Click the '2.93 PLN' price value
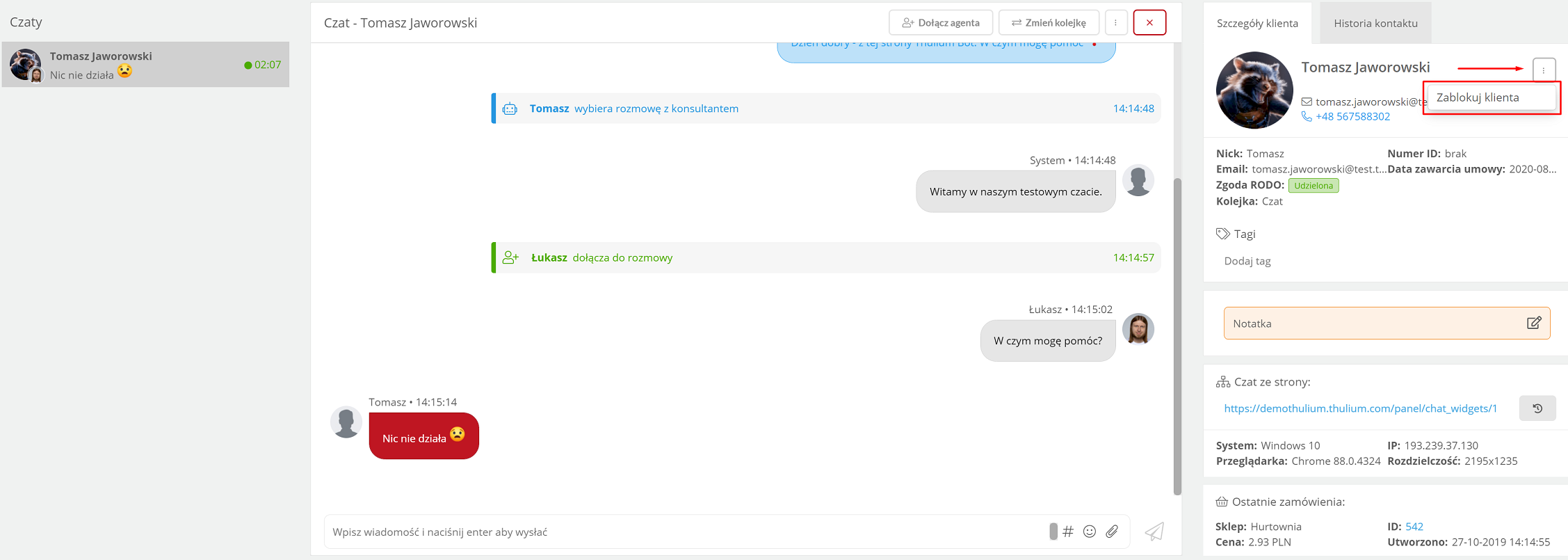This screenshot has height=560, width=1568. (1270, 542)
